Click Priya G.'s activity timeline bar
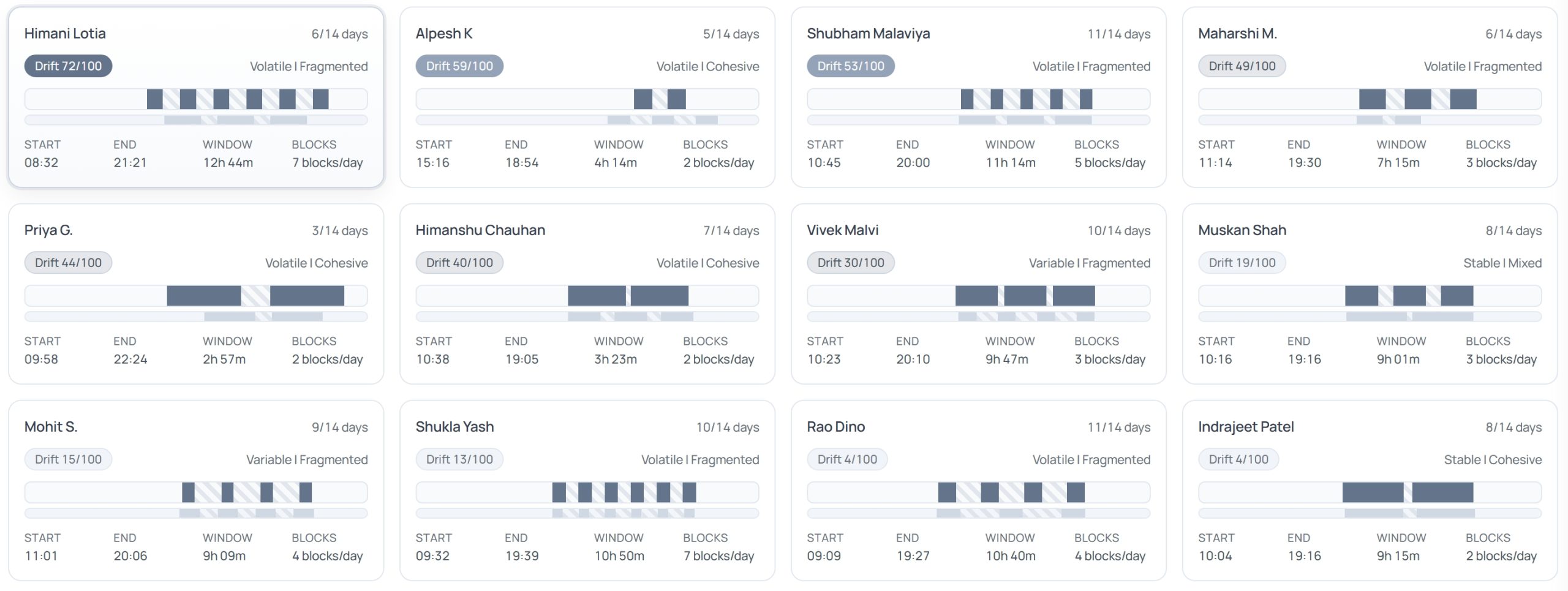This screenshot has height=591, width=1568. [x=196, y=296]
